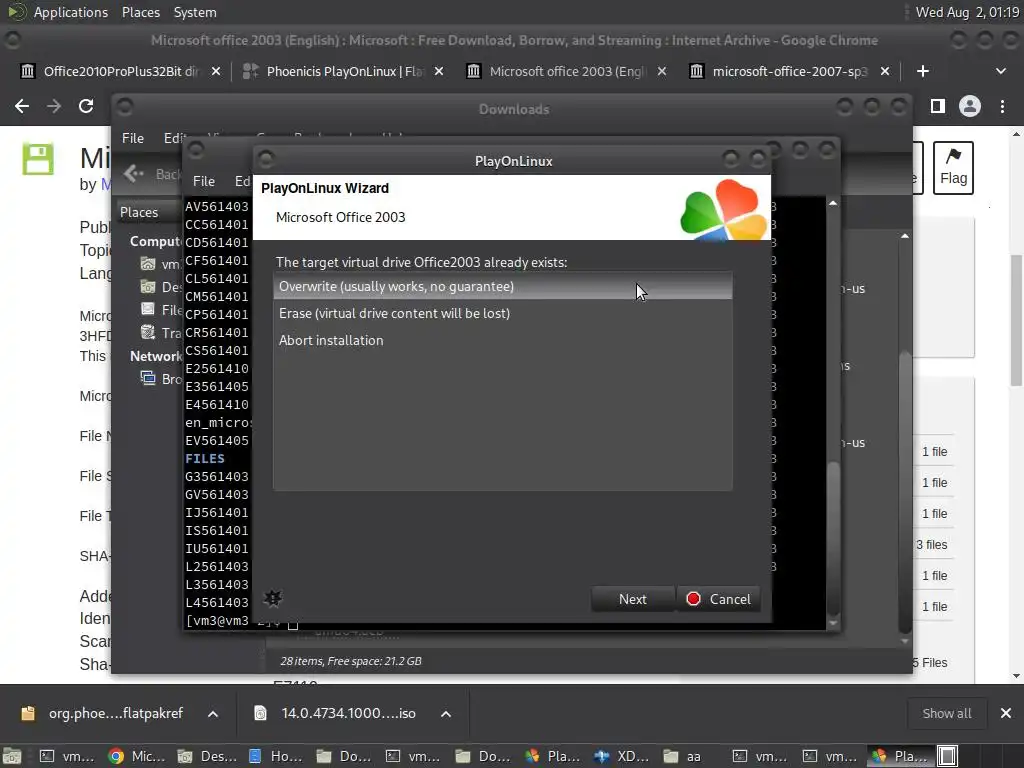Open File System entry in Places sidebar
The image size is (1024, 768).
[160, 310]
